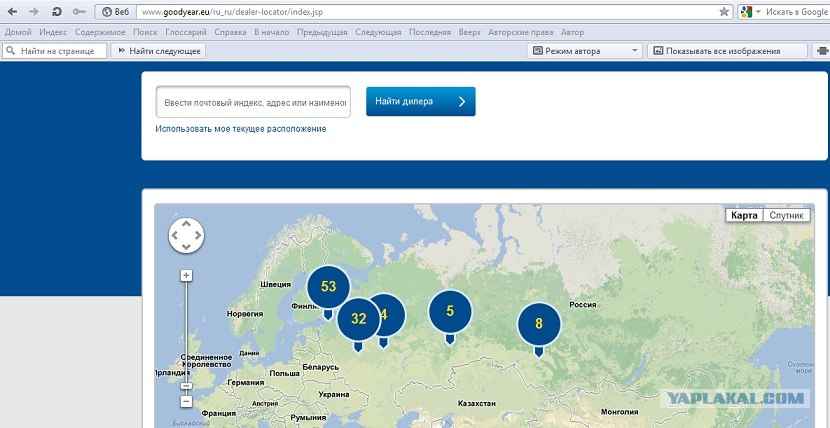Image resolution: width=830 pixels, height=428 pixels.
Task: Open the Содержимое navigation item
Action: point(100,32)
